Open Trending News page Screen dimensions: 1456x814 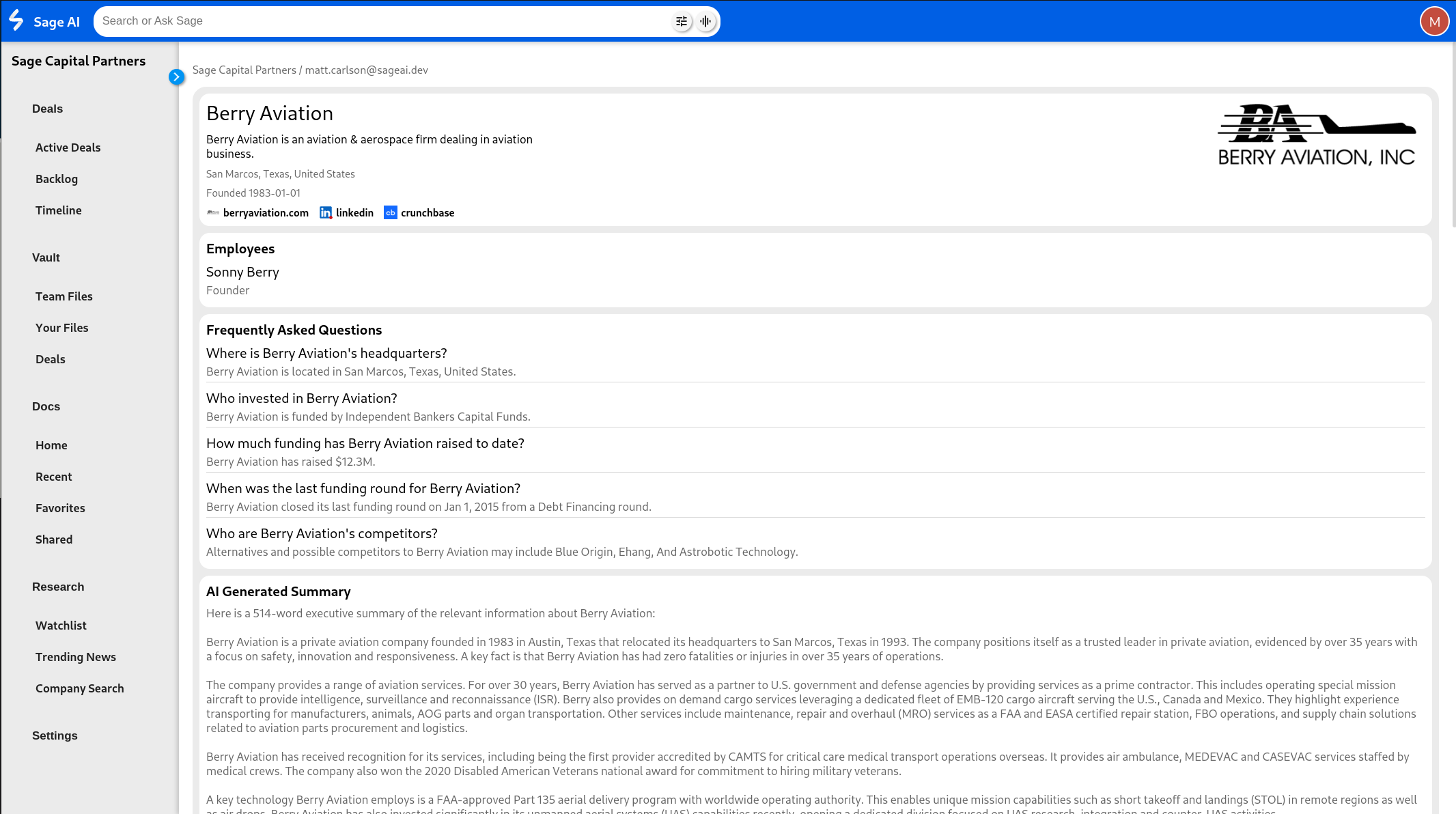pos(76,657)
